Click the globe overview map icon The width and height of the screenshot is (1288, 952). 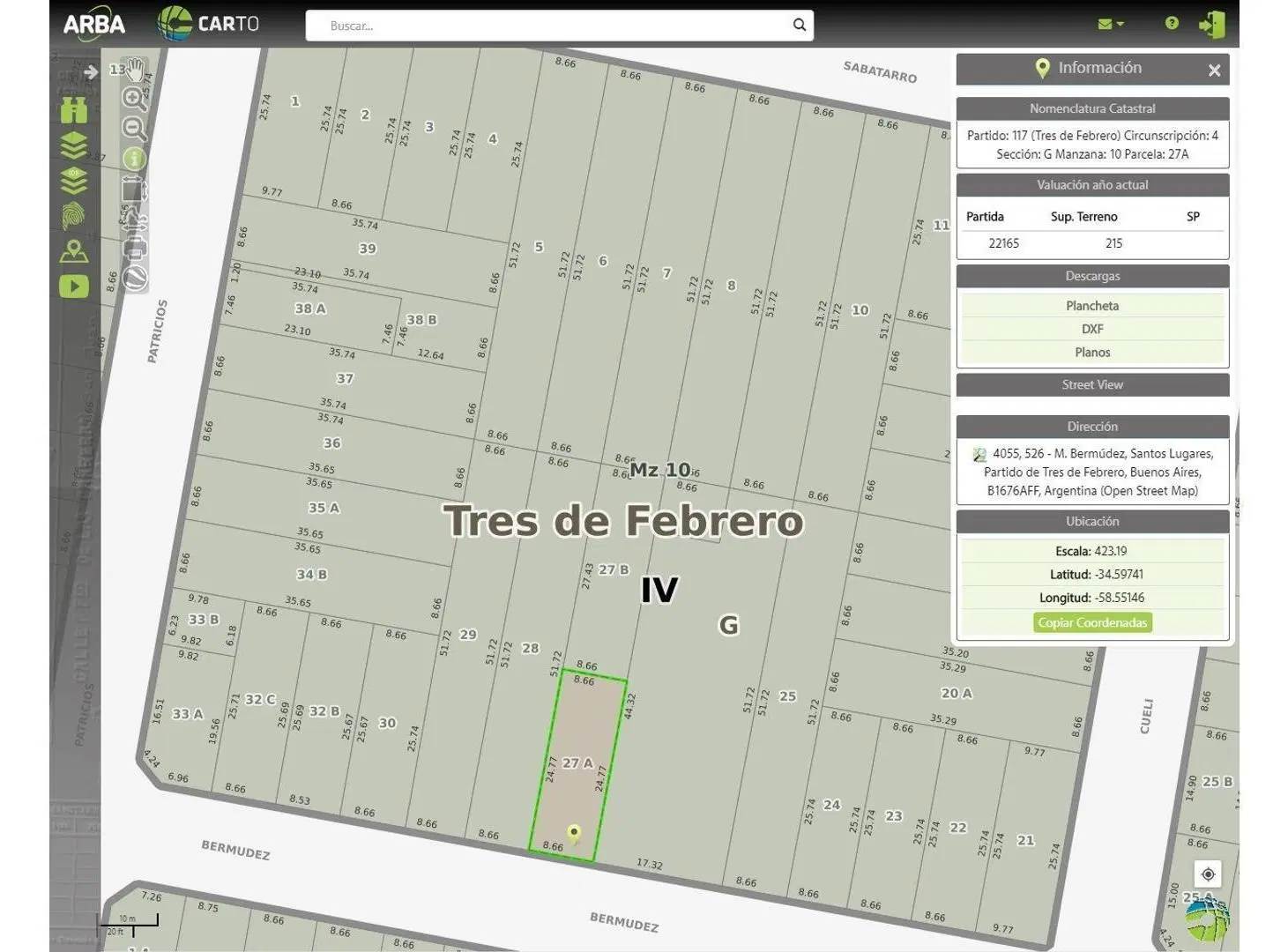1207,920
